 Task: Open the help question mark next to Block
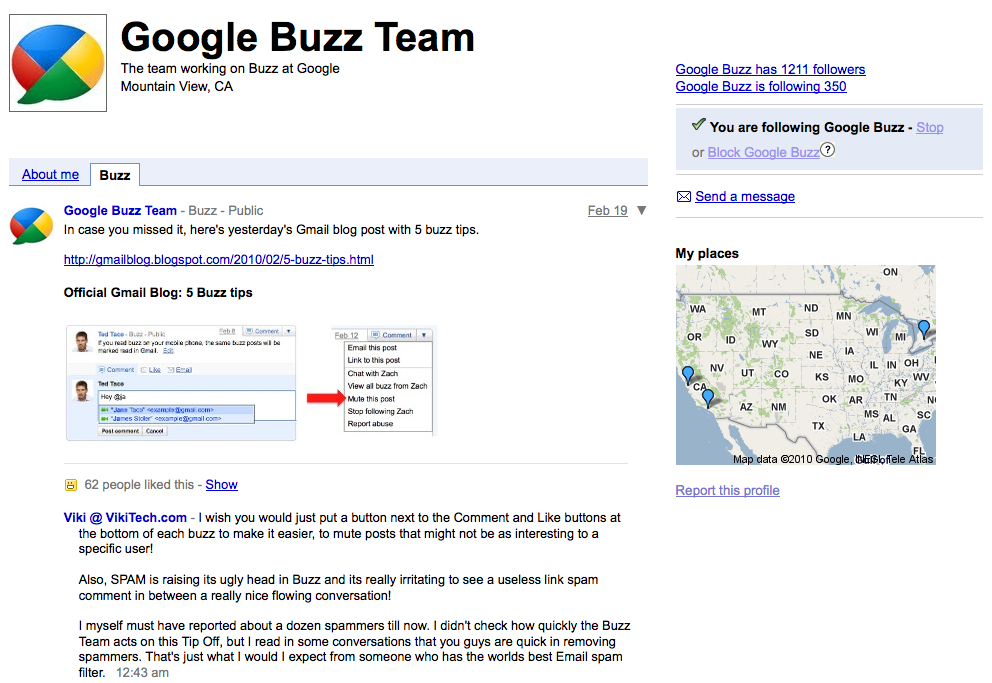point(827,151)
